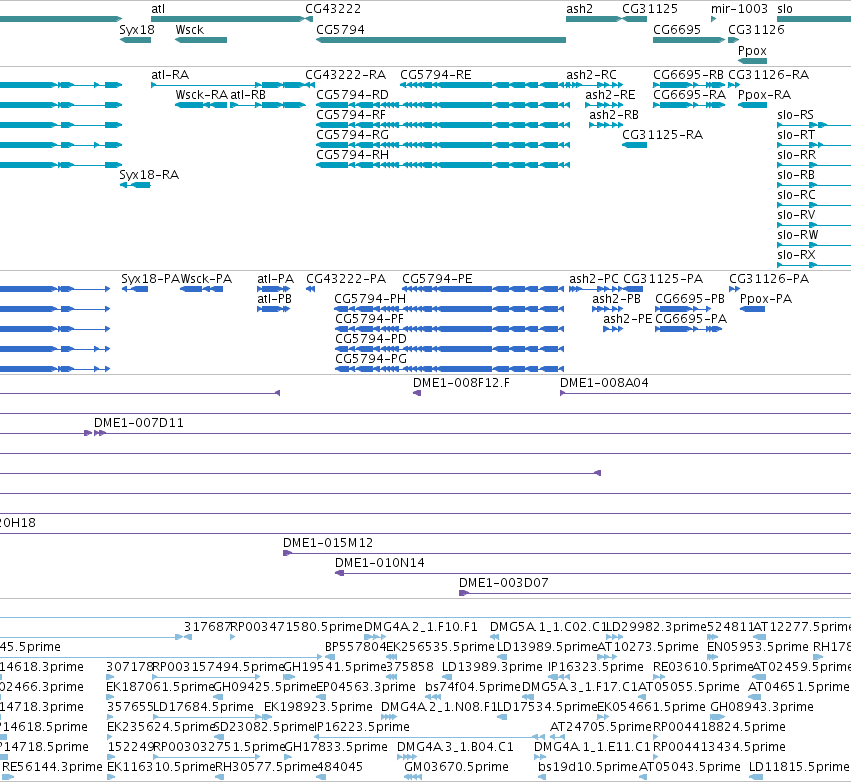Image resolution: width=851 pixels, height=782 pixels.
Task: Click transcript ash2-RE
Action: 610,94
